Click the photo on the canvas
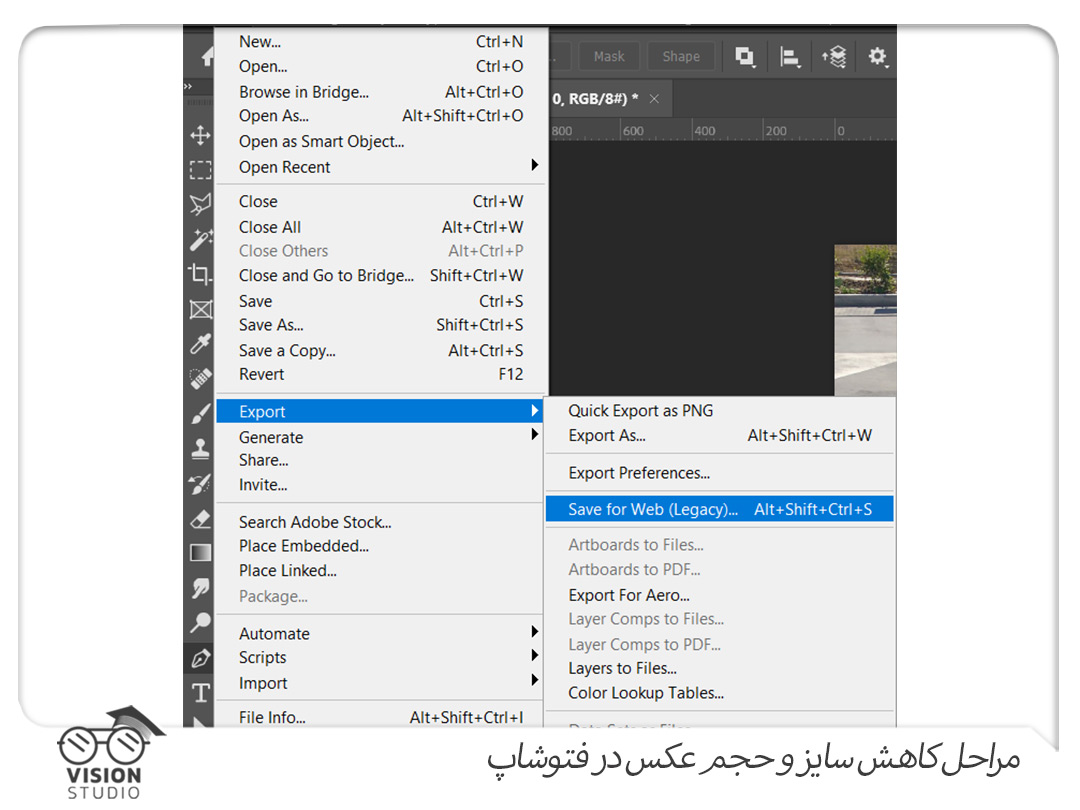The height and width of the screenshot is (810, 1080). 865,320
